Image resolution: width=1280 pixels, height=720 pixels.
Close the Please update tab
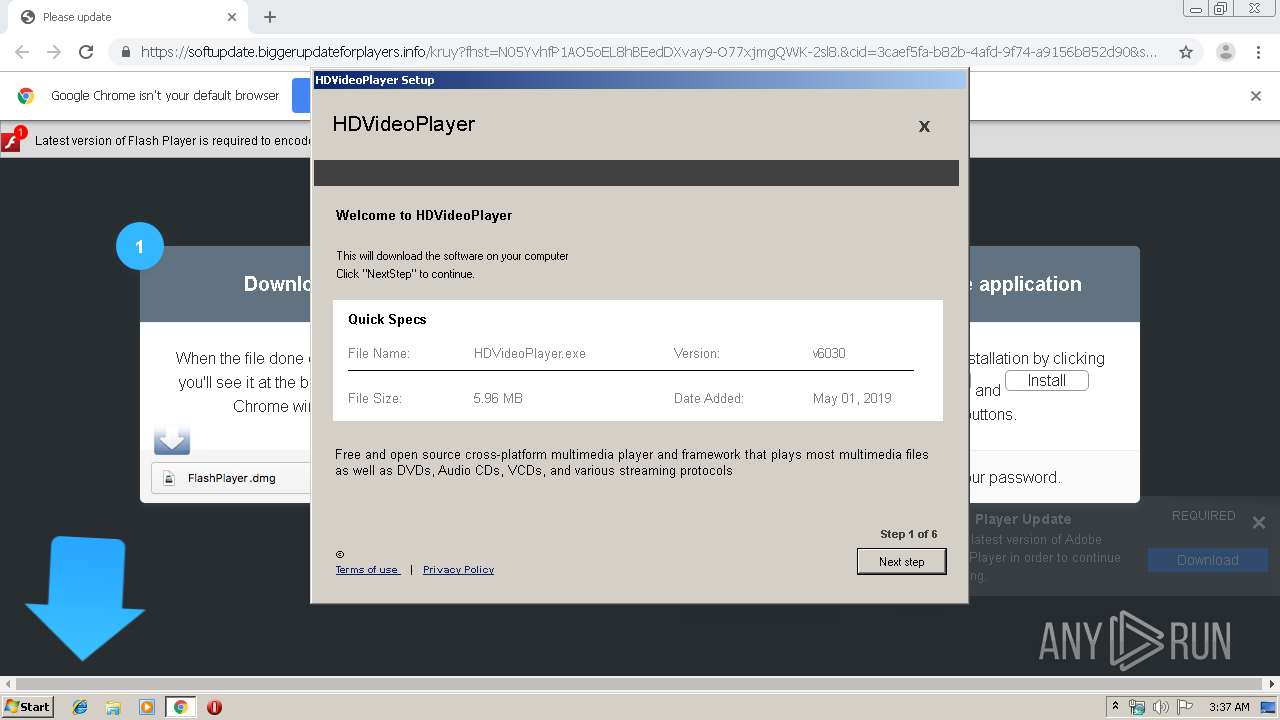click(x=232, y=17)
